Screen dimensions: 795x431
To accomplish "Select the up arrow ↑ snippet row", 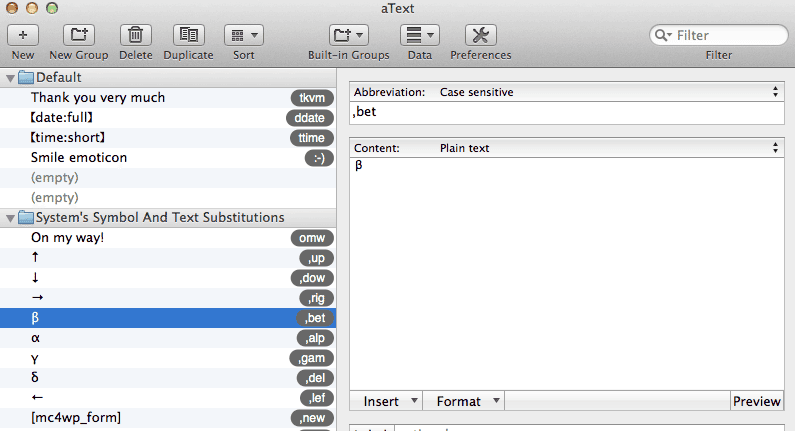I will (x=168, y=258).
